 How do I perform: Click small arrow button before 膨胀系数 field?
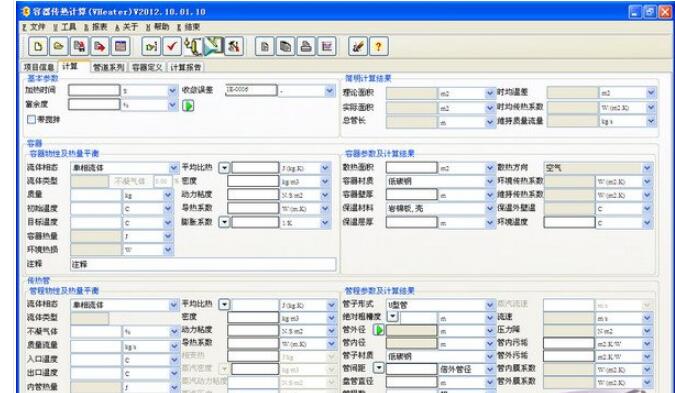(x=224, y=223)
